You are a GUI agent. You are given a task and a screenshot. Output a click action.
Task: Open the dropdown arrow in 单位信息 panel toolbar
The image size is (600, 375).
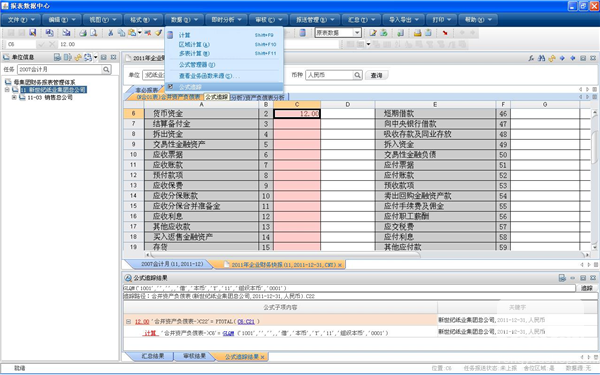click(x=95, y=57)
